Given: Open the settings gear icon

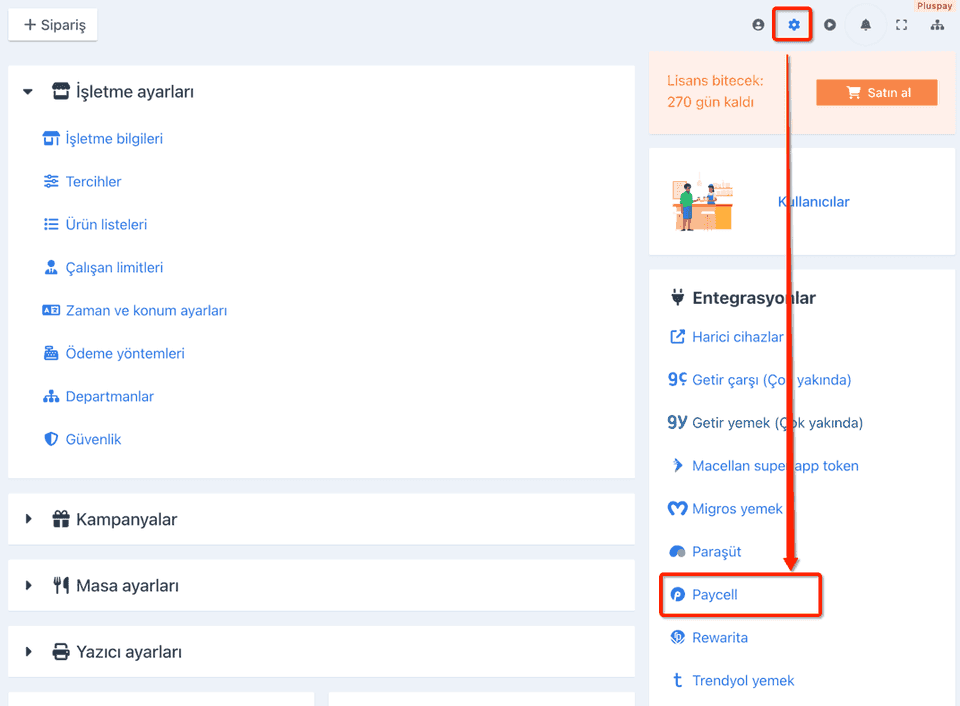Looking at the screenshot, I should [793, 24].
